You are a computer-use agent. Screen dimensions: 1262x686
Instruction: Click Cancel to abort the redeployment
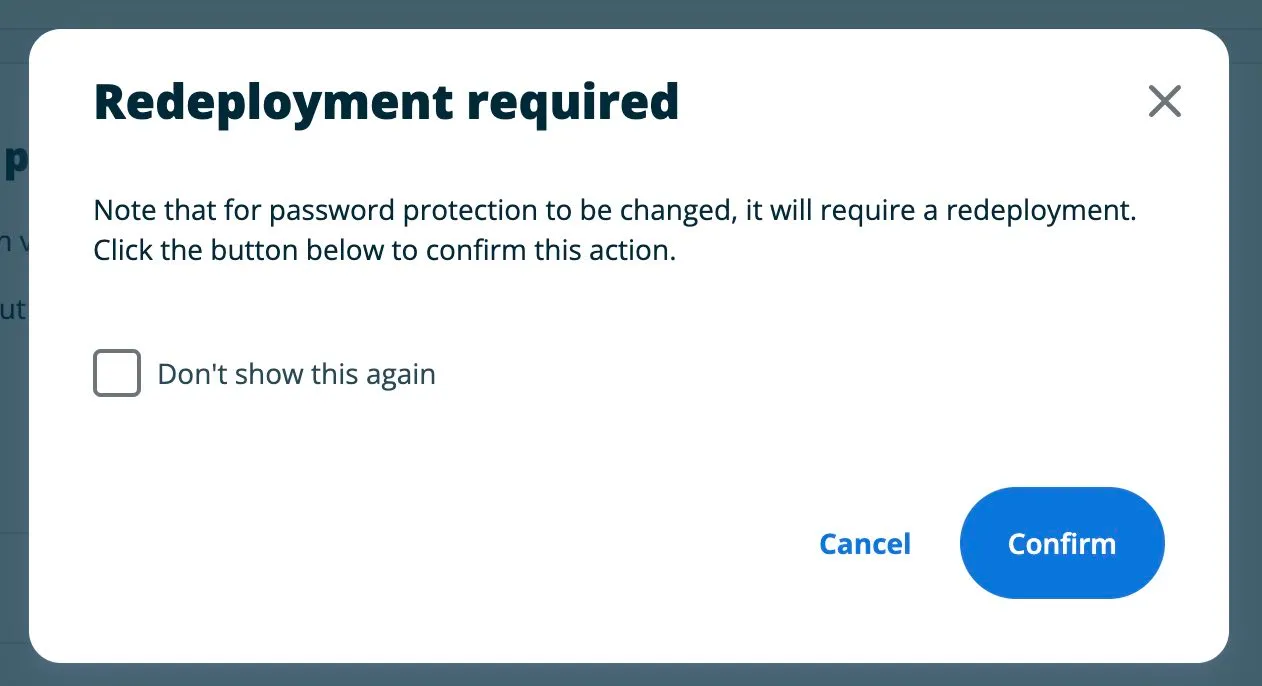tap(864, 543)
